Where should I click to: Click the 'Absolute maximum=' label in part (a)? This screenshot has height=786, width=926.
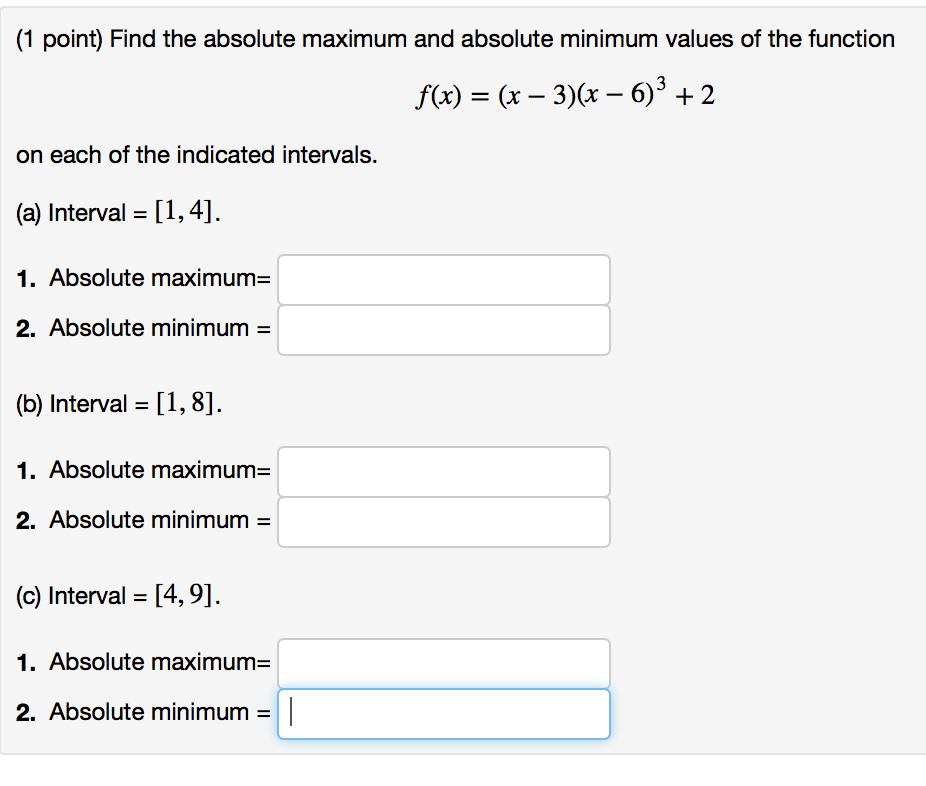[x=160, y=278]
